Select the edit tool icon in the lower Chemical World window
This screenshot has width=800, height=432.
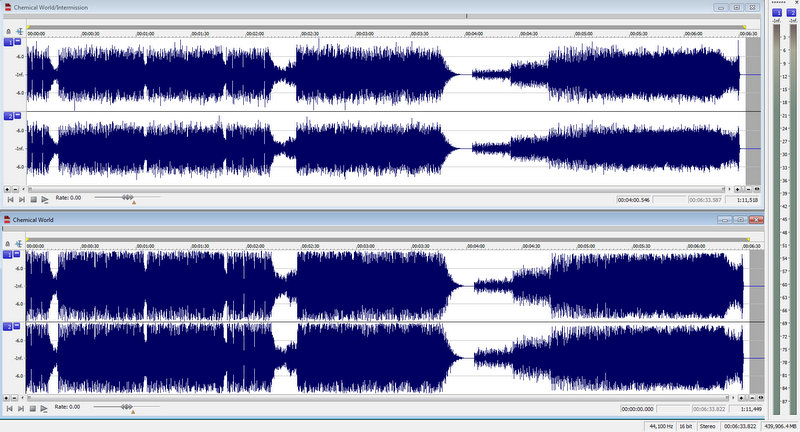point(19,244)
